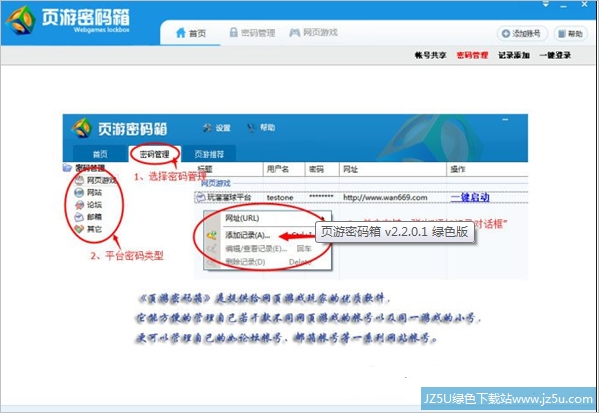Click the forum icon beside 论坛
Viewport: 599px width, 413px height.
(x=79, y=205)
